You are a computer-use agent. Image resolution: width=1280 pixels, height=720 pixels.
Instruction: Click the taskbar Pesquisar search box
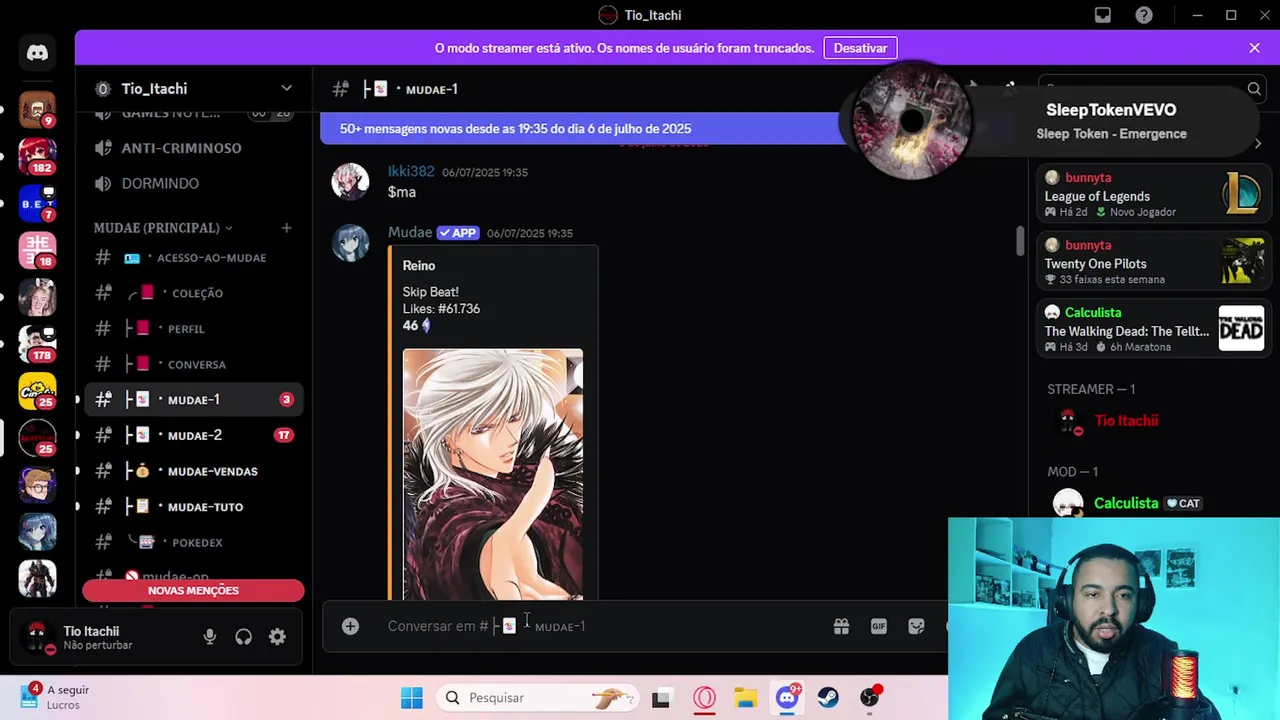537,698
